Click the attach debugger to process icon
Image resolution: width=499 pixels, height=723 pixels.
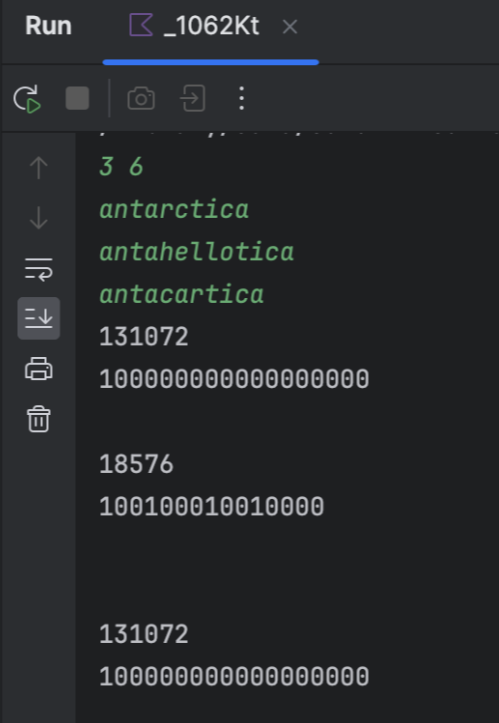192,98
